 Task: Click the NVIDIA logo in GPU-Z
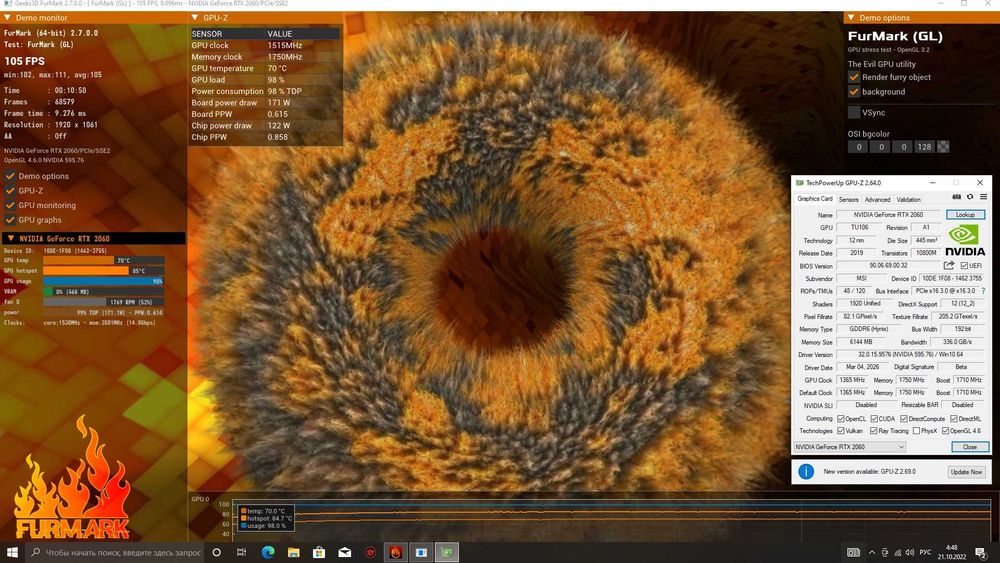coord(964,240)
